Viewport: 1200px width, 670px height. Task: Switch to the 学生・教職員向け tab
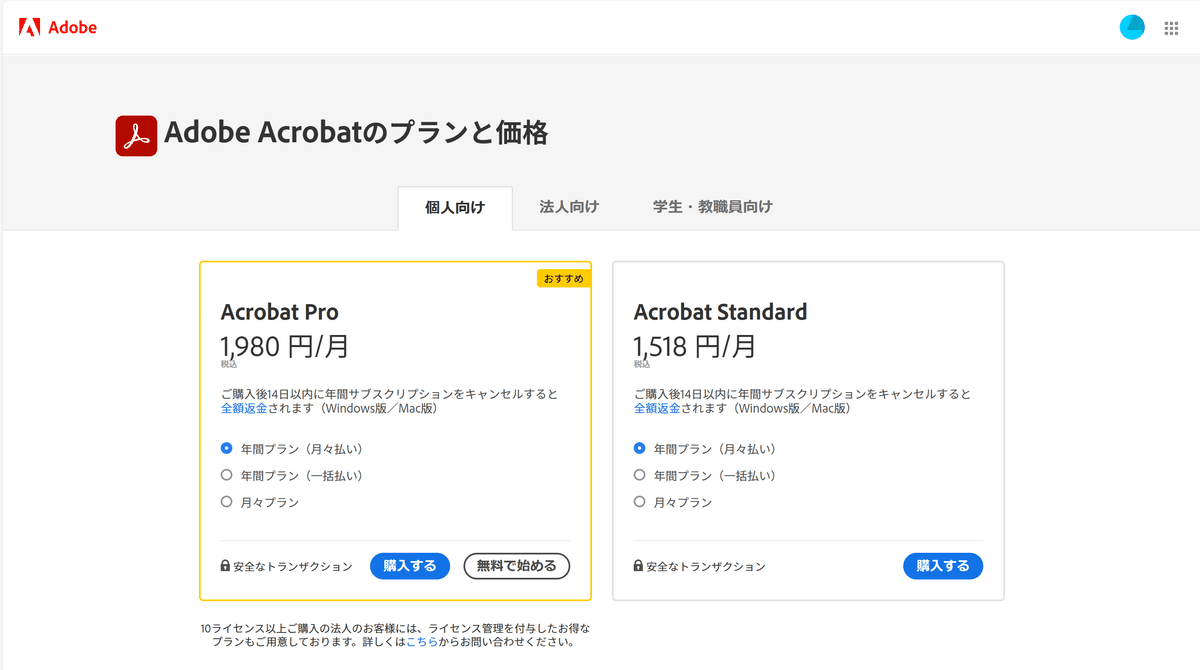(713, 207)
